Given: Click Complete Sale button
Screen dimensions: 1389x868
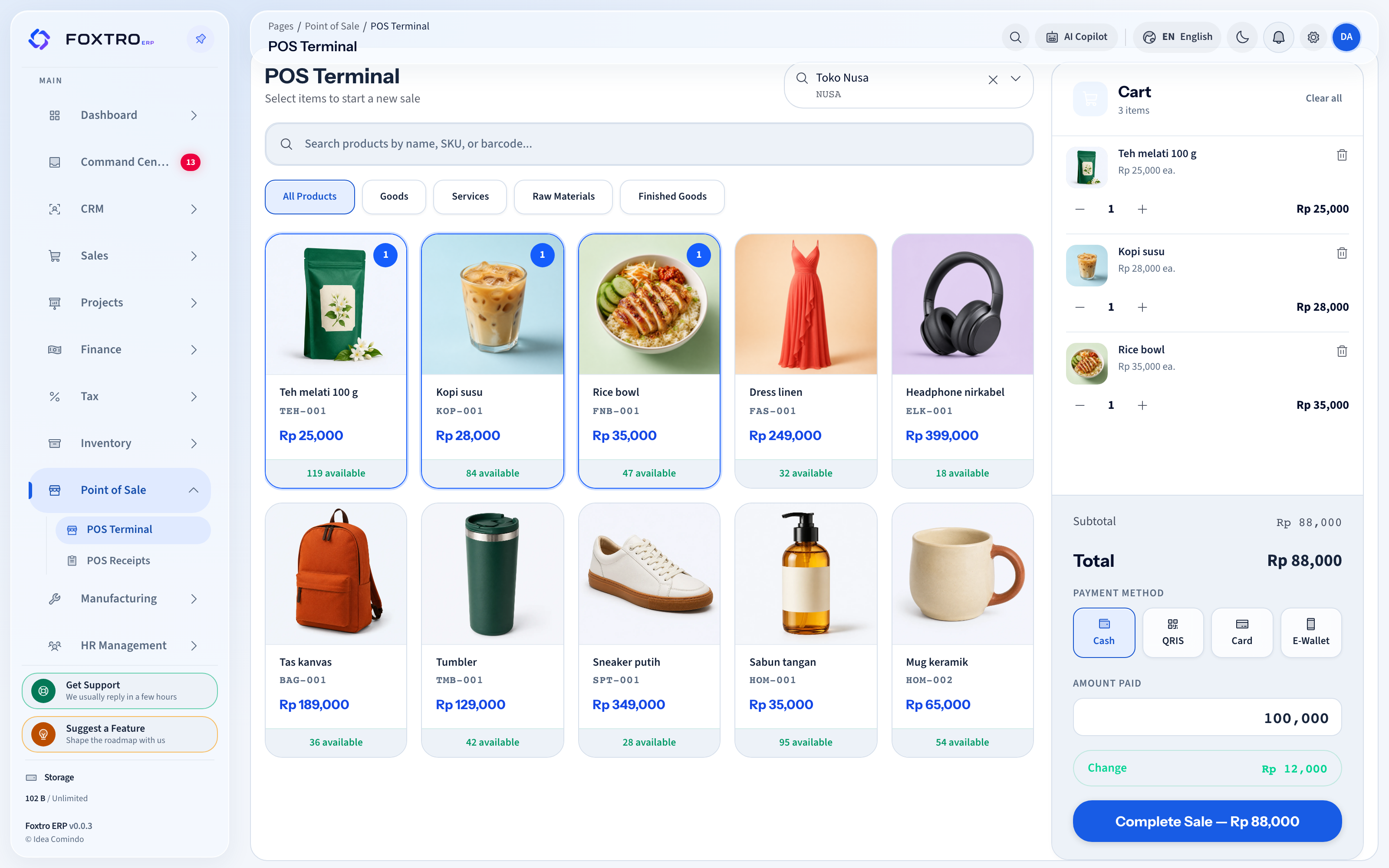Looking at the screenshot, I should (x=1207, y=822).
